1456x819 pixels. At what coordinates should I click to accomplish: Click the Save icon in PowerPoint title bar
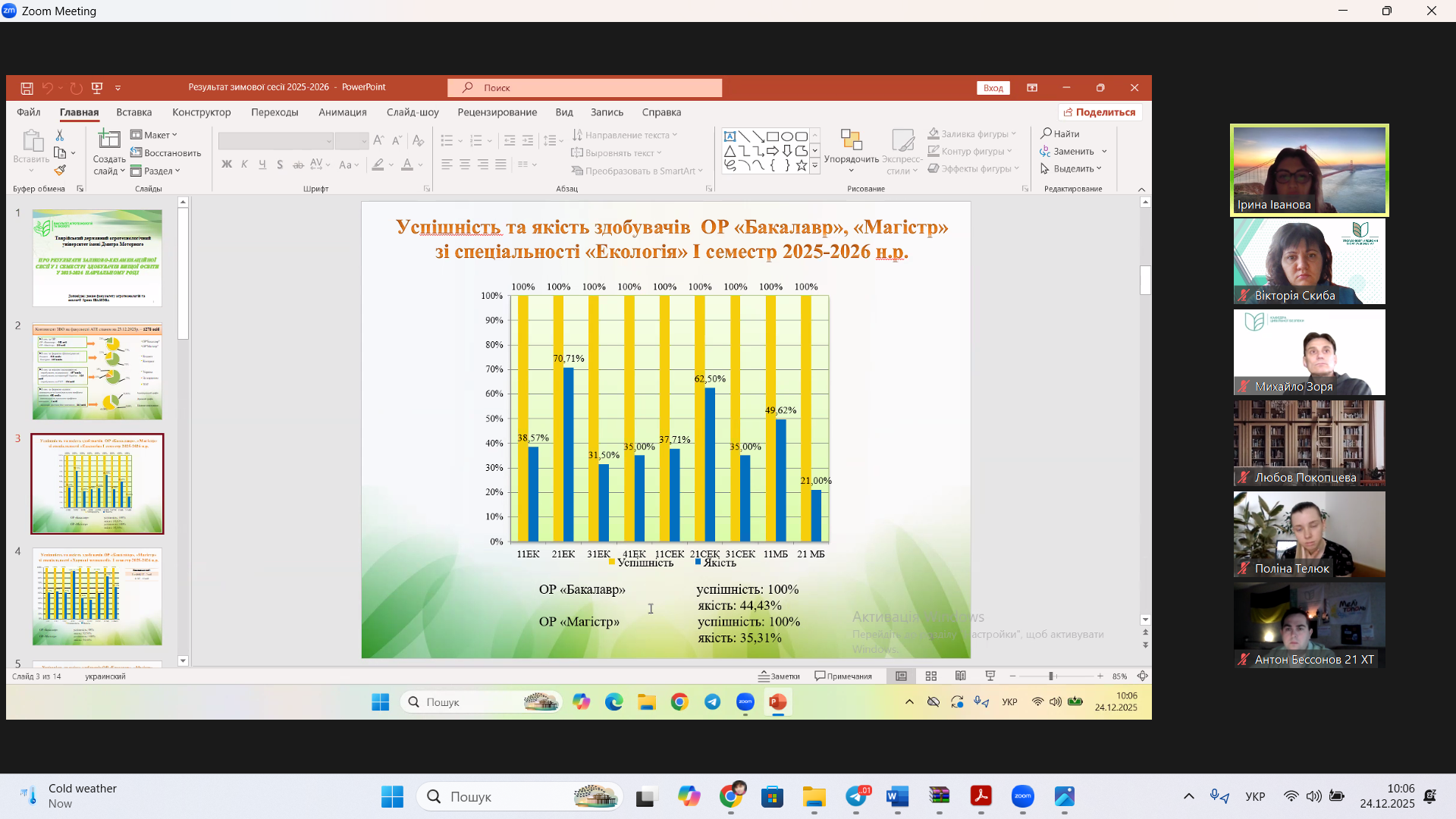tap(27, 88)
